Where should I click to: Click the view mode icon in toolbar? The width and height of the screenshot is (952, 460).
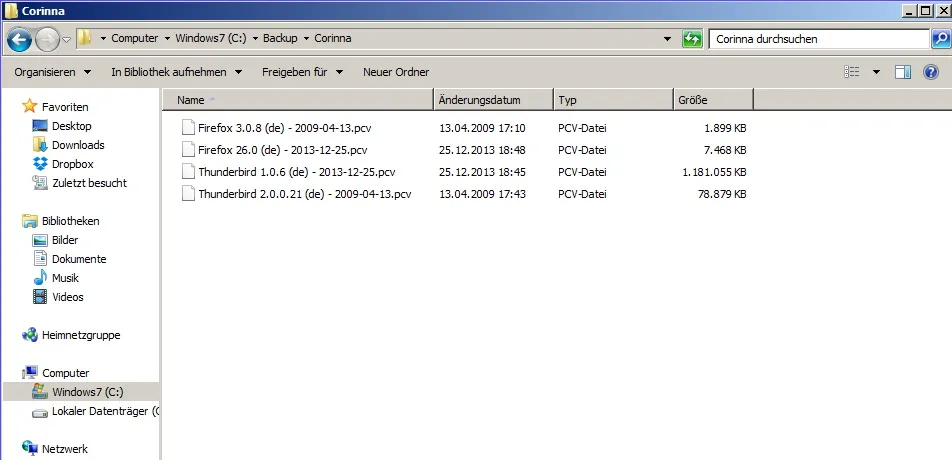pos(852,72)
